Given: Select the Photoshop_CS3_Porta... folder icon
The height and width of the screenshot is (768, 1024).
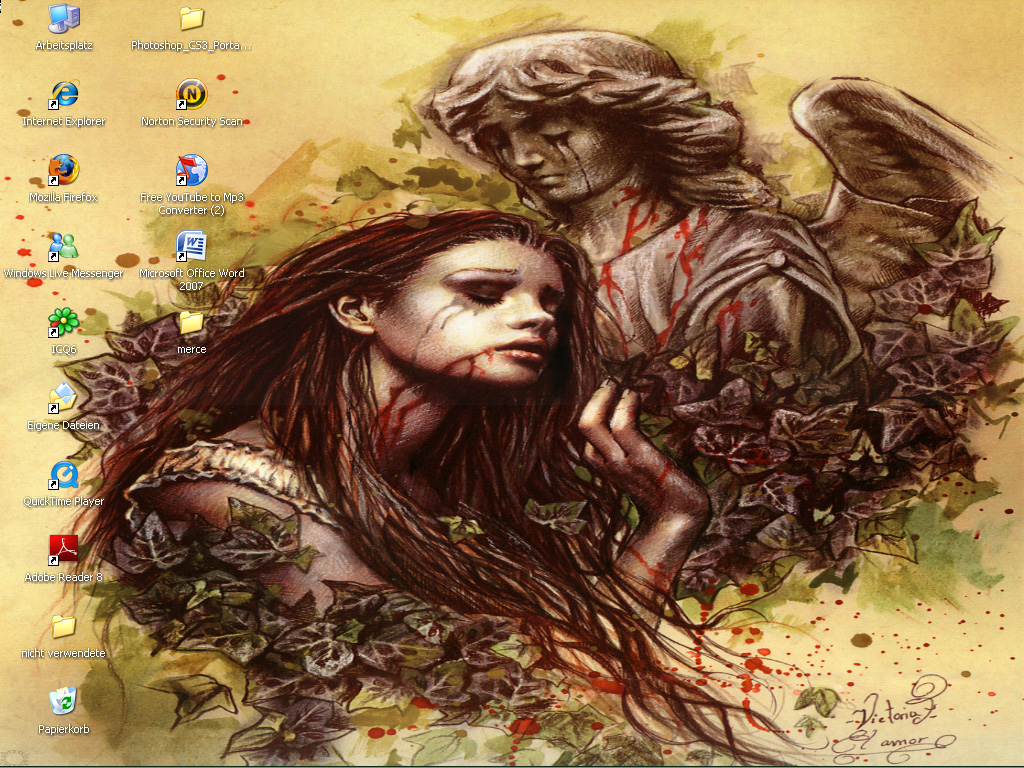Looking at the screenshot, I should coord(191,19).
